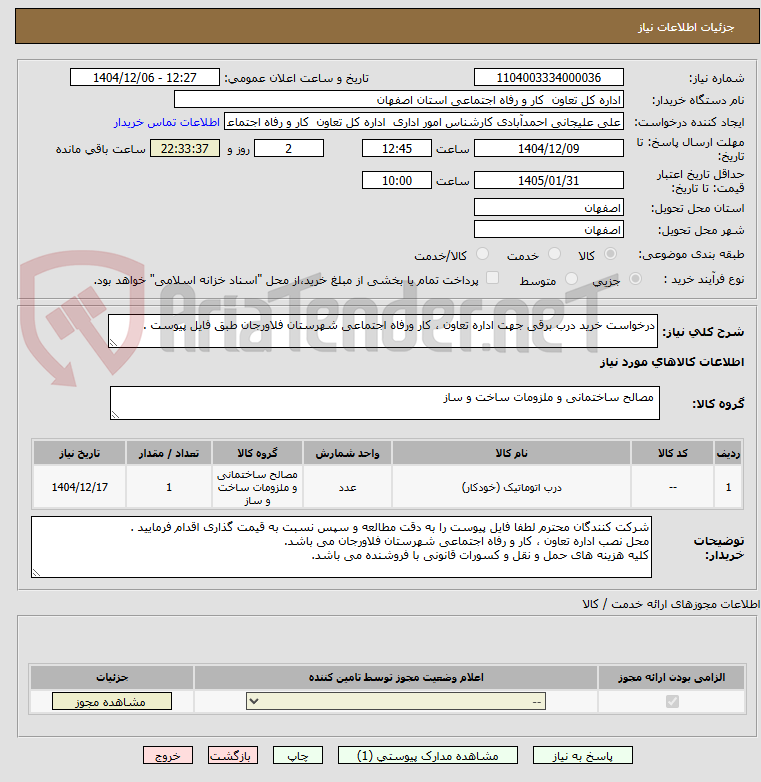Screen dimensions: 761x782
Task: Select the خدمت radio button
Action: (x=554, y=254)
